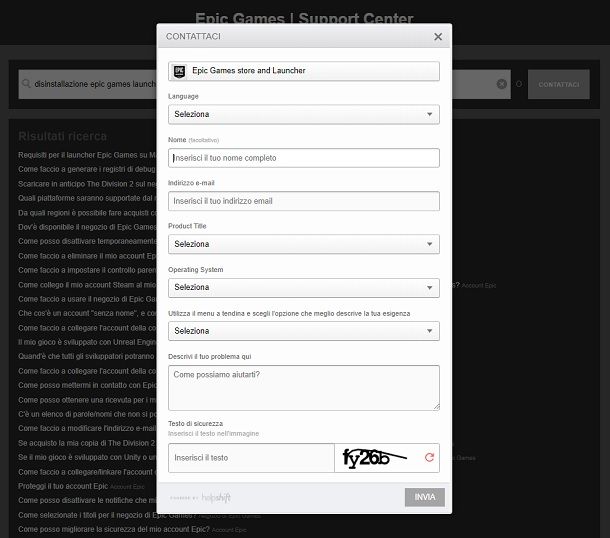Open 'Requisiti per il launcher Epic Games' result
The height and width of the screenshot is (538, 610).
tap(87, 155)
